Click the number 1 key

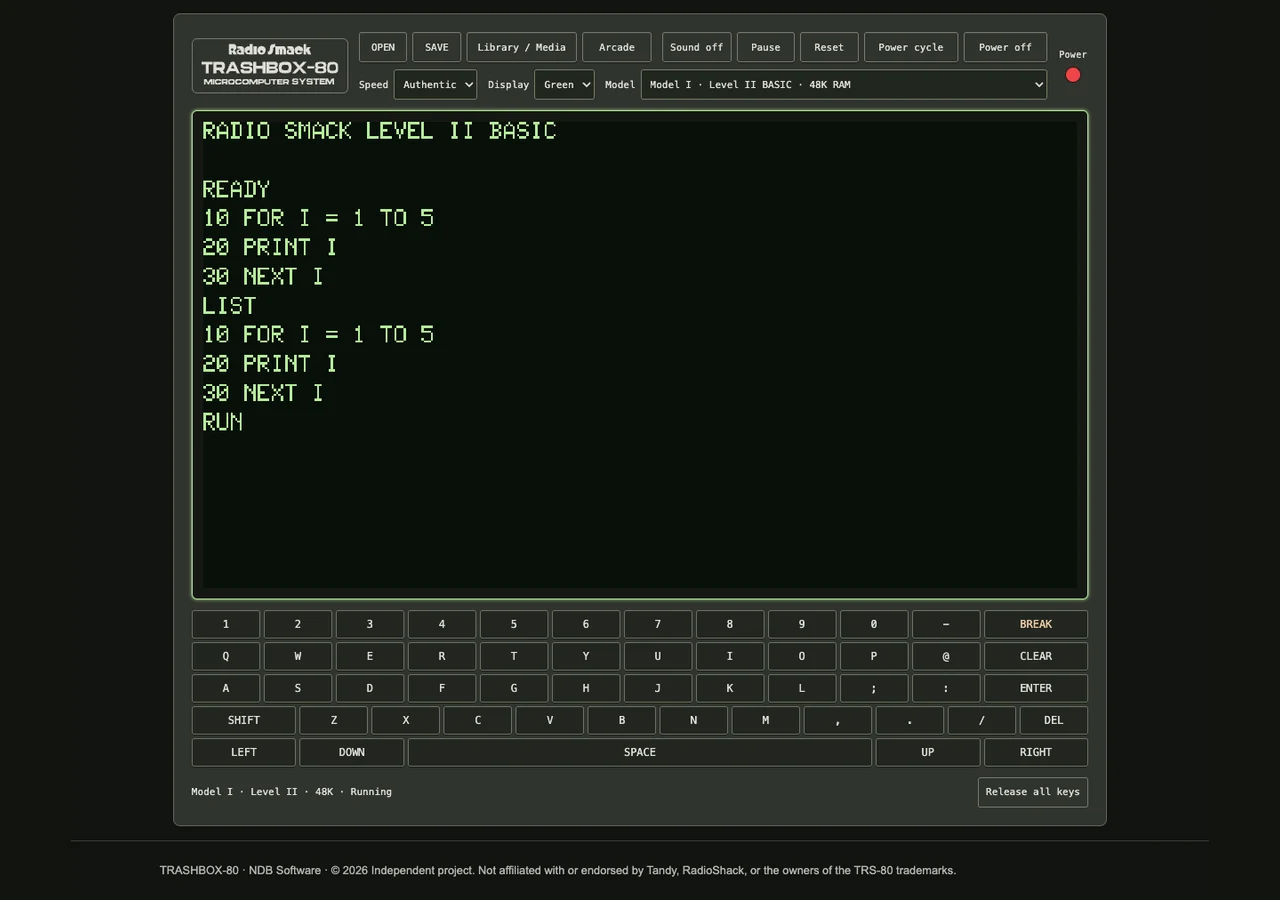tap(226, 624)
